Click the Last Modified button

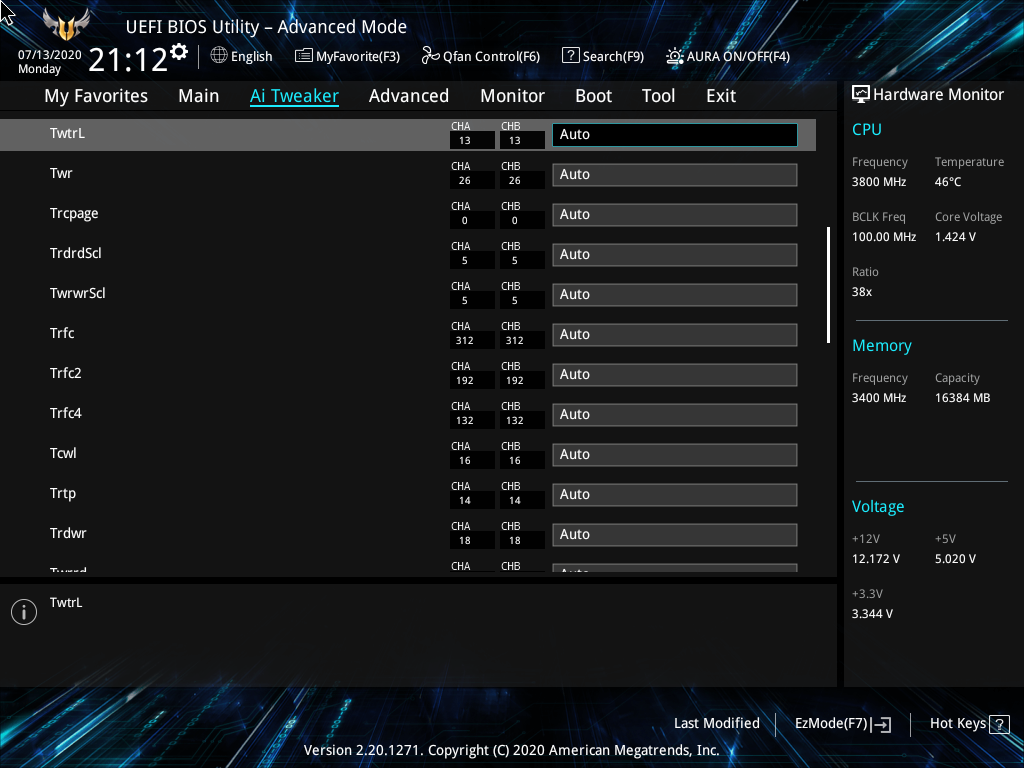pyautogui.click(x=716, y=724)
